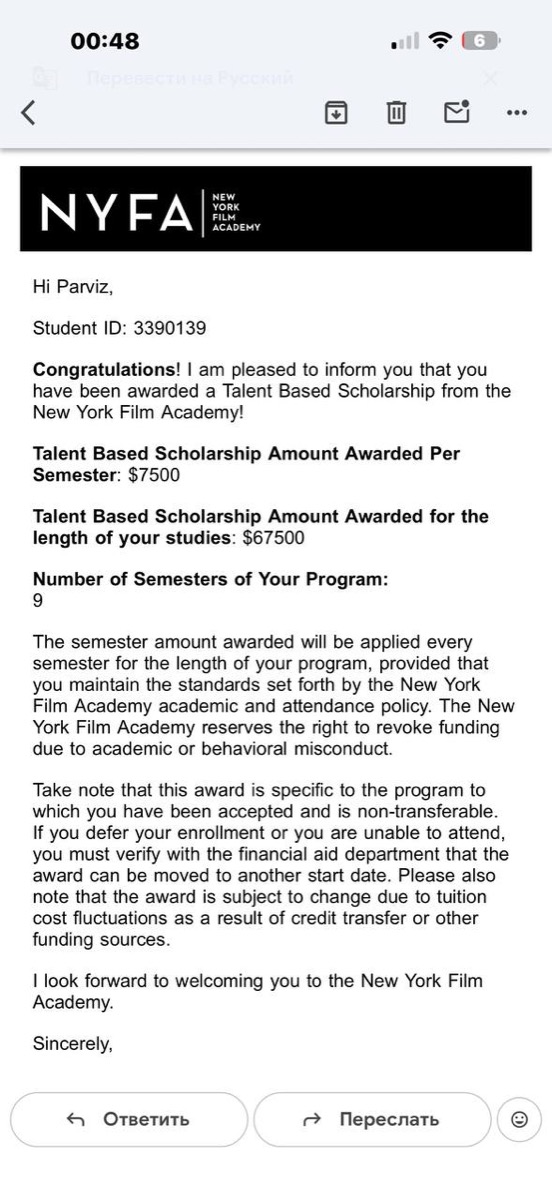
Task: Dismiss the translate banner with its X
Action: 489,77
